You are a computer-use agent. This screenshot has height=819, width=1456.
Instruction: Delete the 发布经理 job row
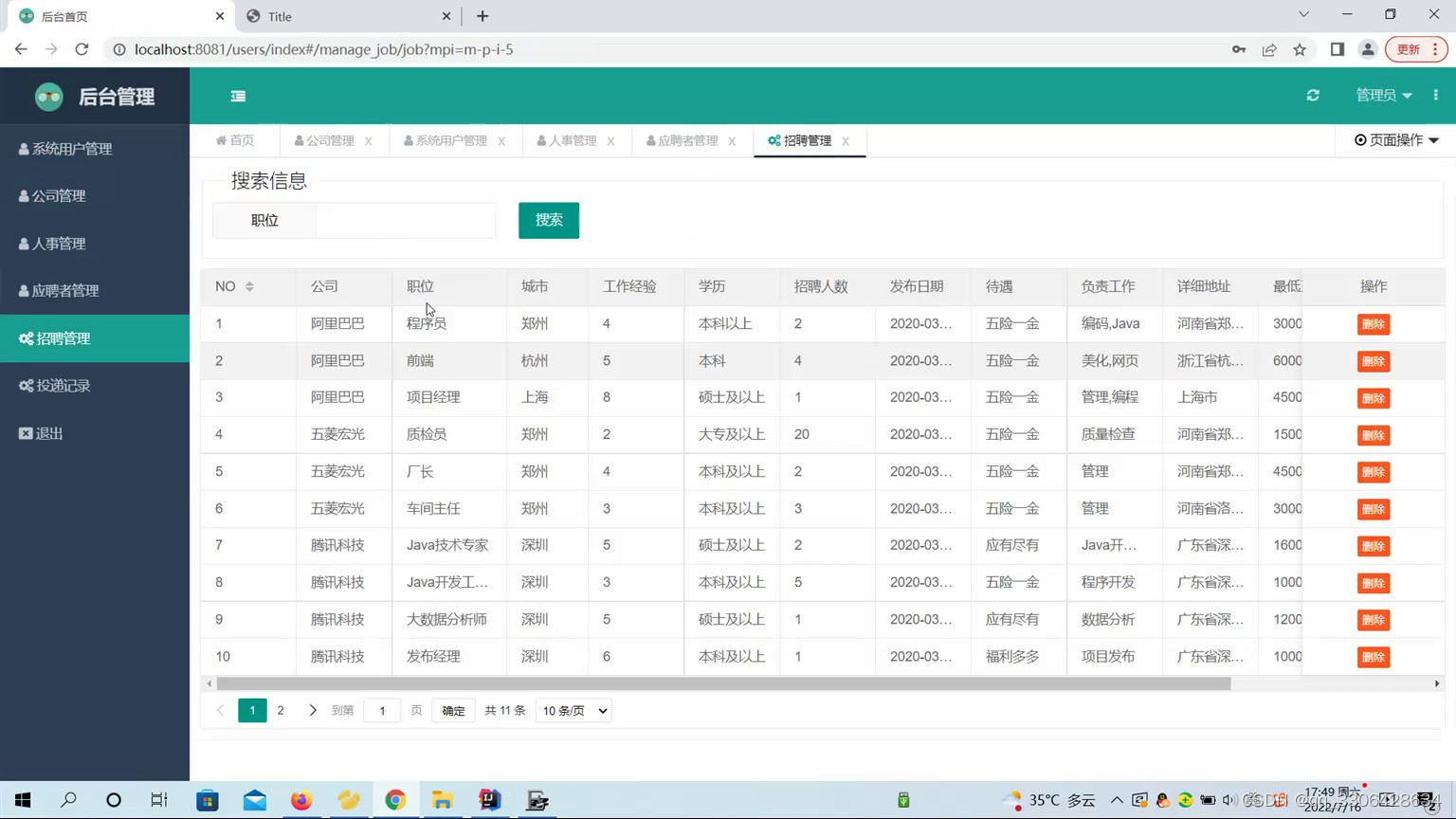pos(1373,657)
